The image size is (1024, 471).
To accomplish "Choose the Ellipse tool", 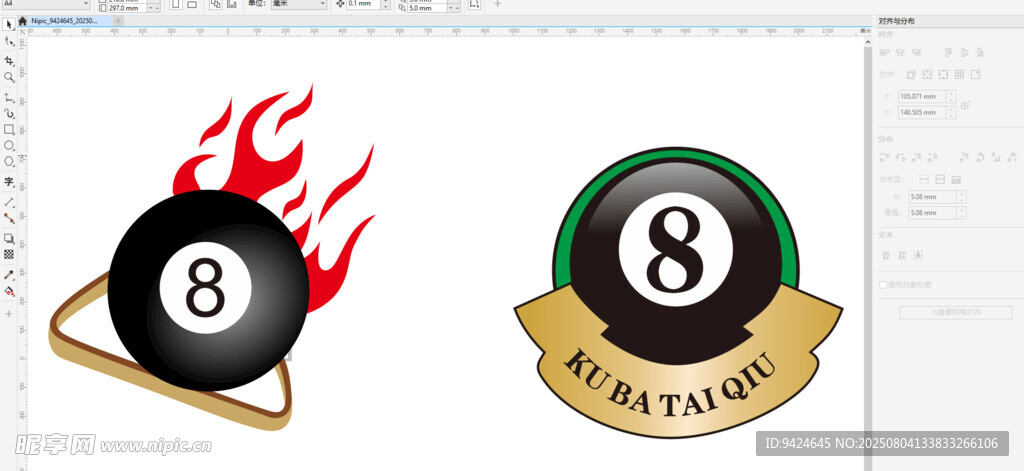I will (x=9, y=145).
